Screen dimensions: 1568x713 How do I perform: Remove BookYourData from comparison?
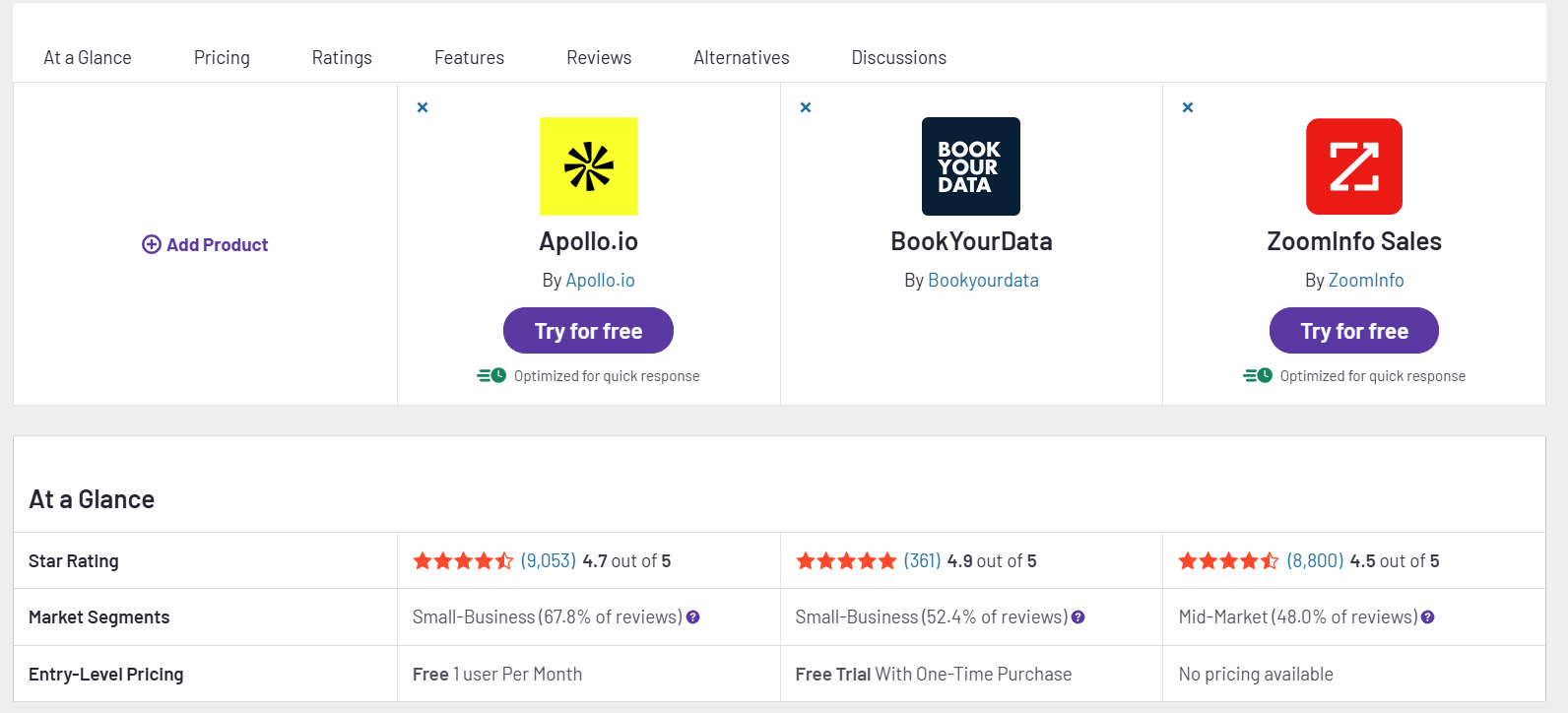tap(806, 107)
